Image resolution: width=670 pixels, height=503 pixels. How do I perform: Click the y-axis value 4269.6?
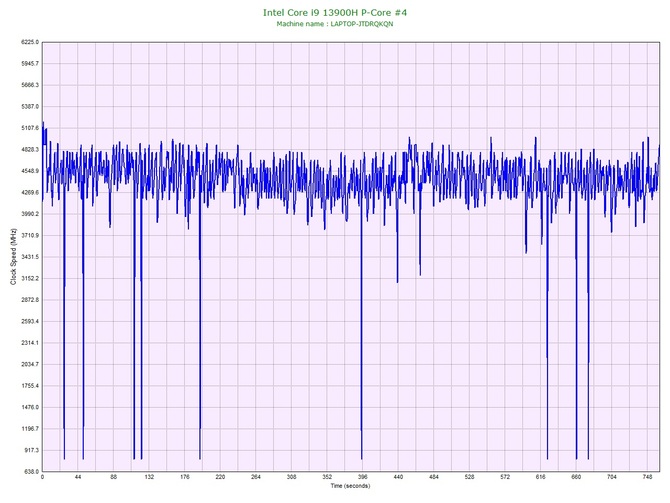pos(30,192)
